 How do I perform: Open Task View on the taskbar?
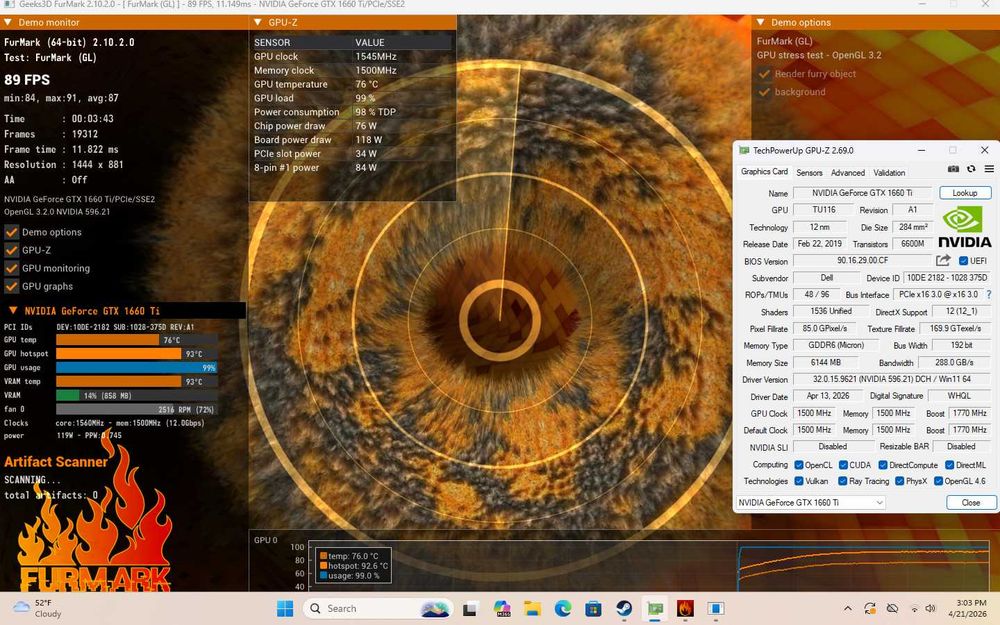(x=470, y=609)
